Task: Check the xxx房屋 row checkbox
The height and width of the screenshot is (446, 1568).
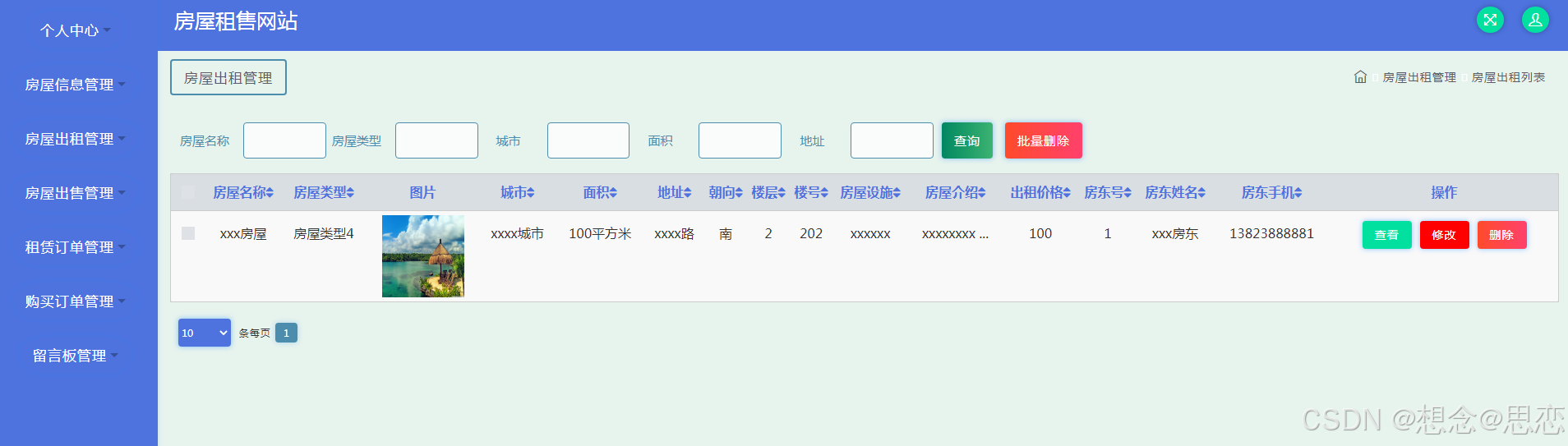Action: click(188, 233)
